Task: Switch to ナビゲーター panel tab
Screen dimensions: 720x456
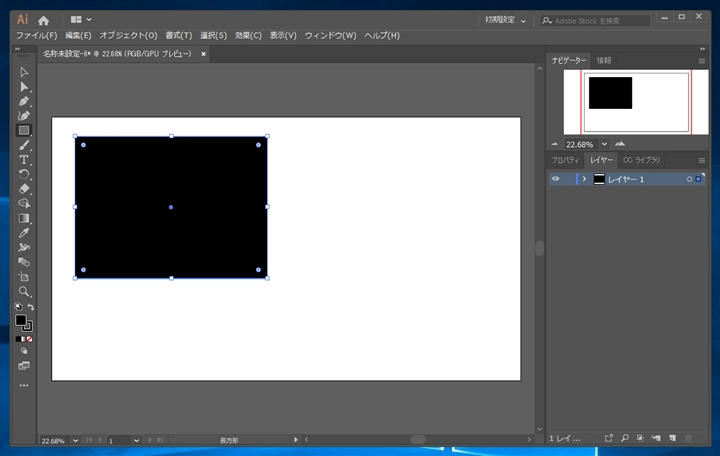Action: (x=568, y=61)
